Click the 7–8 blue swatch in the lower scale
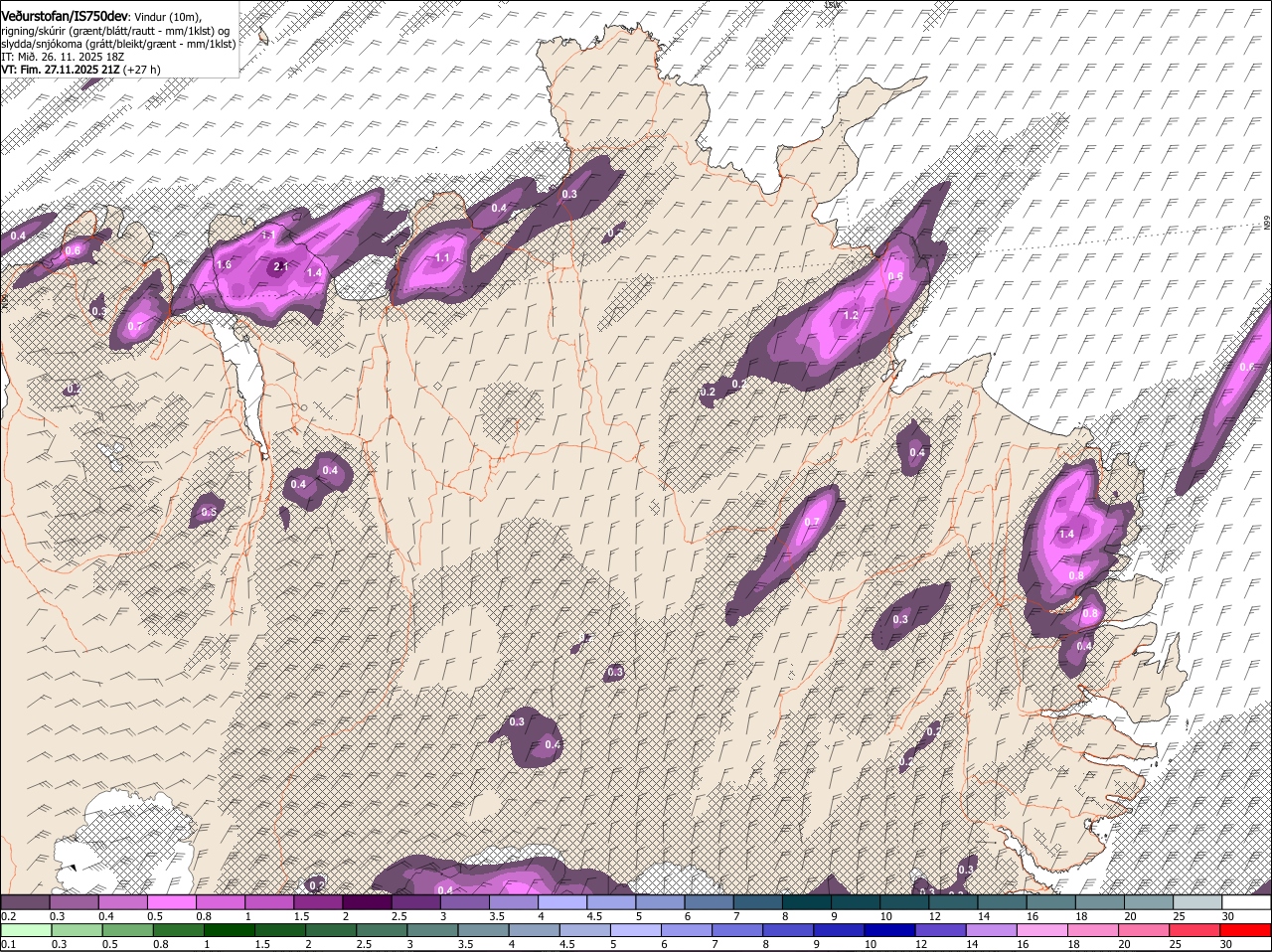 pyautogui.click(x=739, y=930)
